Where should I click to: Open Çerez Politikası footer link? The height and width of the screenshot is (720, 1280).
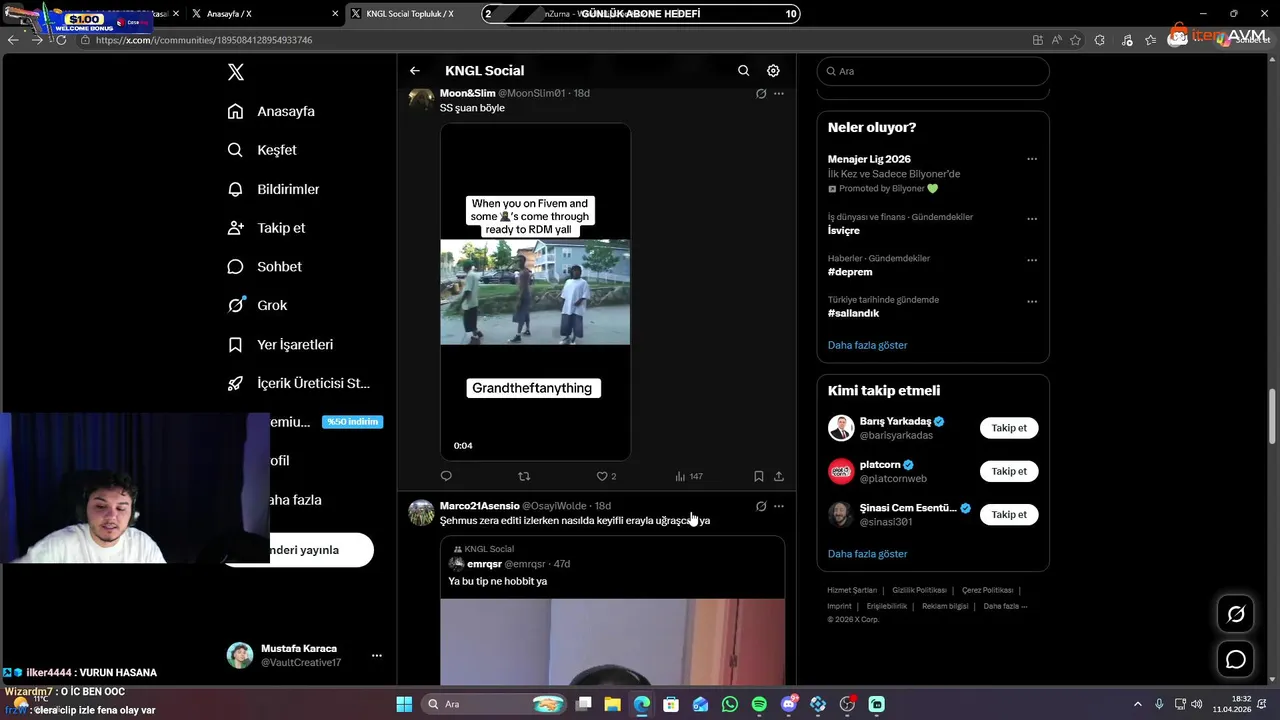pyautogui.click(x=987, y=590)
